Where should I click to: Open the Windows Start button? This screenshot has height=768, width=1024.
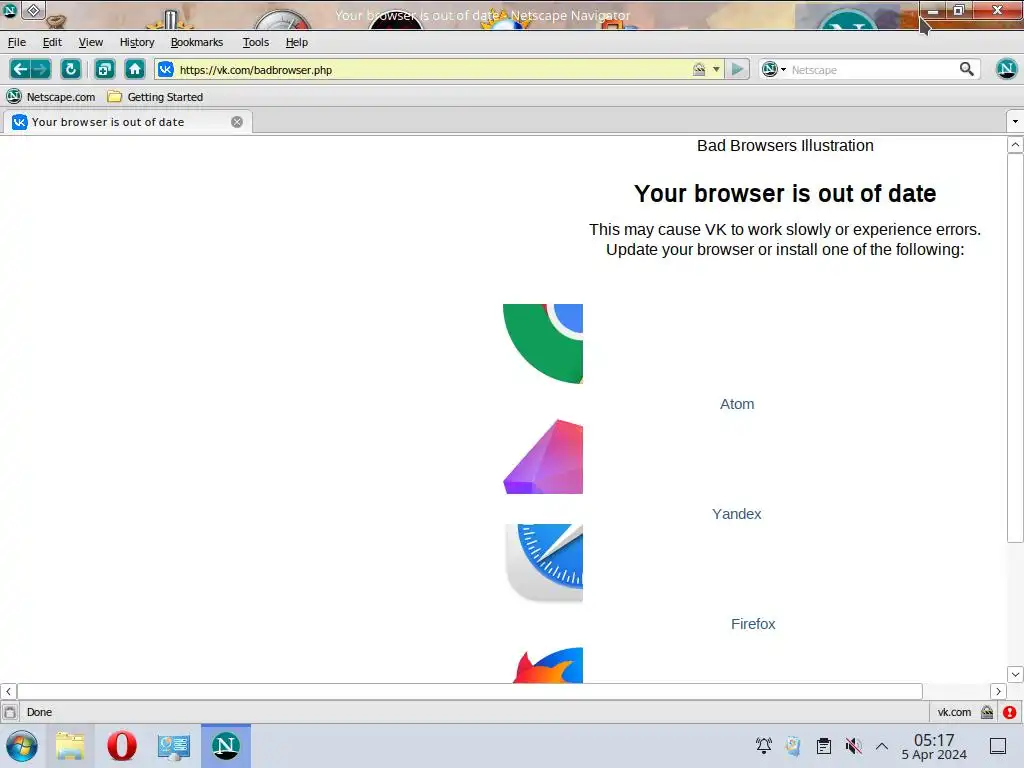tap(22, 746)
